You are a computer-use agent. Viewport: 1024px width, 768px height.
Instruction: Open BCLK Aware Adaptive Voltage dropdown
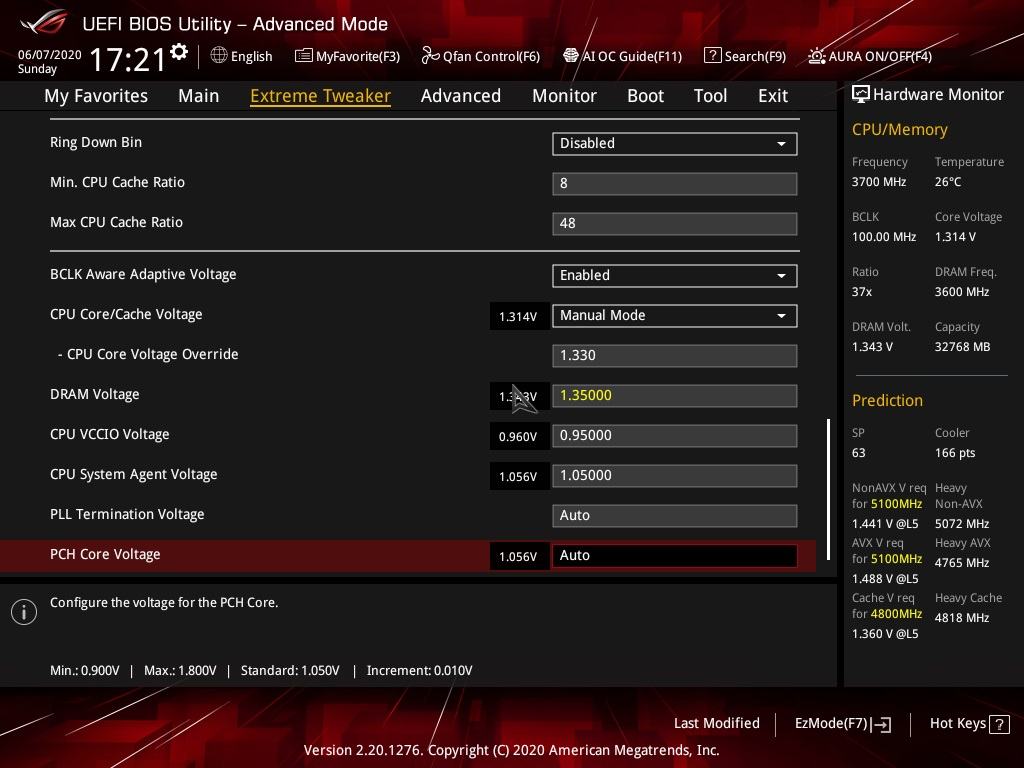[675, 276]
